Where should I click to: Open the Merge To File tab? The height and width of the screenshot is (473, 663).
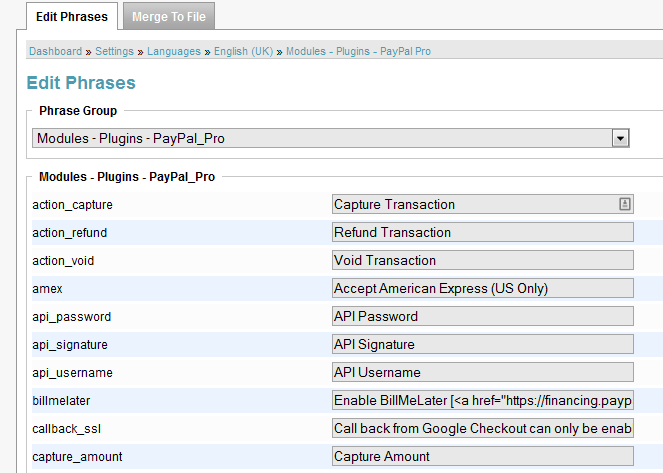[x=169, y=16]
